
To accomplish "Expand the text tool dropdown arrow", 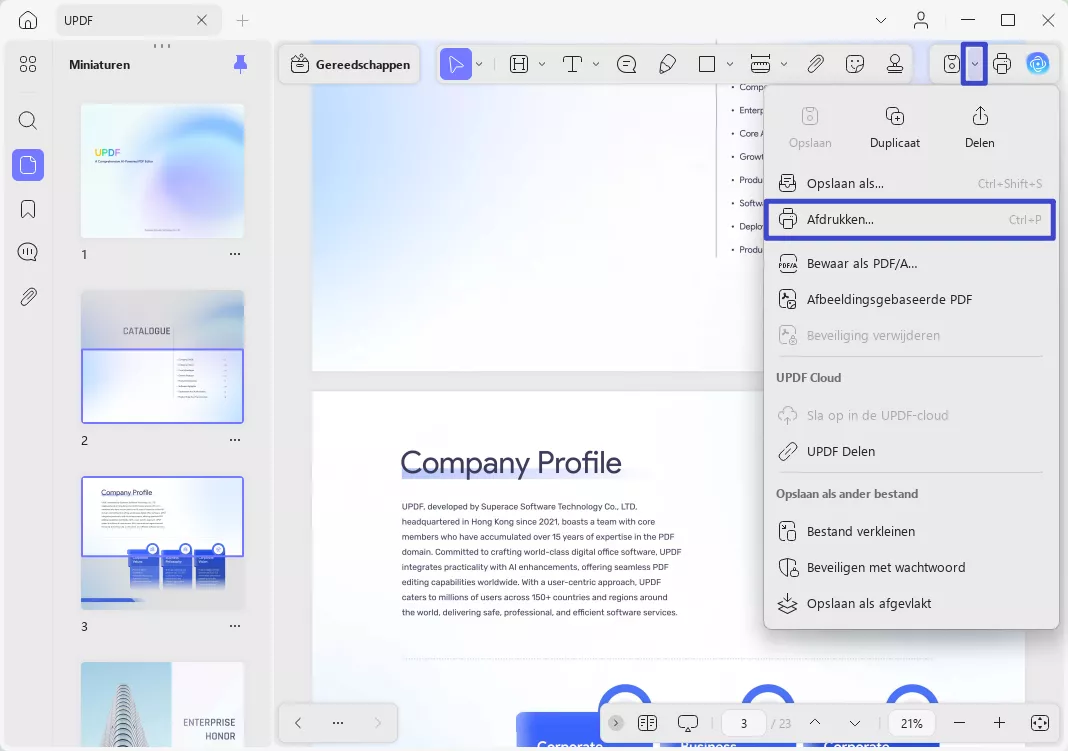I will pos(596,65).
